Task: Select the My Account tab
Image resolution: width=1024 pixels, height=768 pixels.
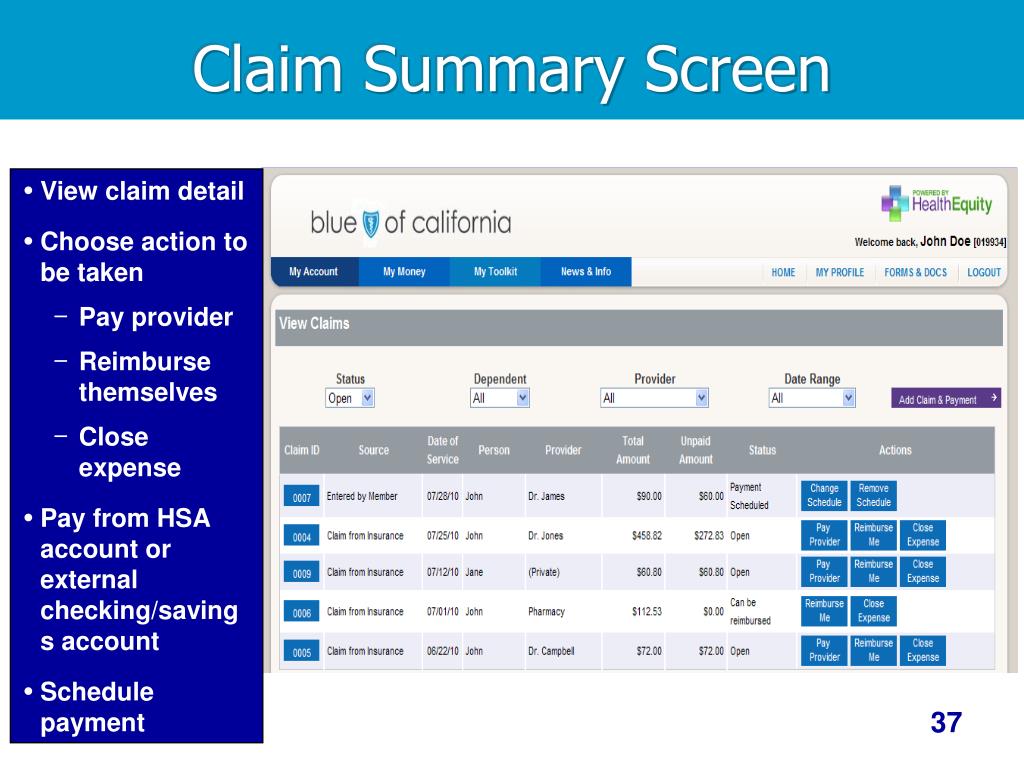Action: (314, 271)
